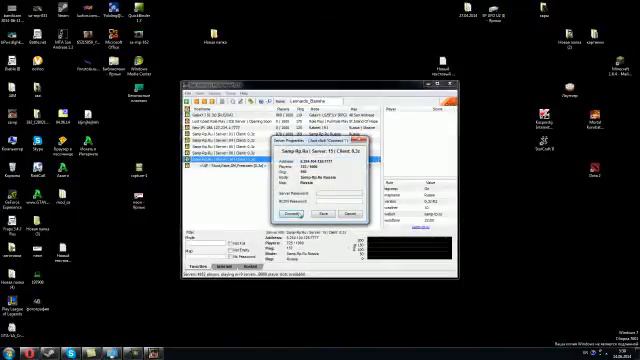Image resolution: width=640 pixels, height=360 pixels.
Task: Toggle the Not Full filter checkbox
Action: [230, 244]
